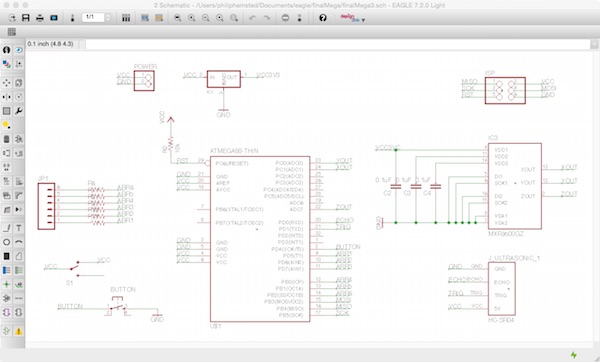Screen dimensions: 600x362
Task: Select the Info tool
Action: coord(7,50)
